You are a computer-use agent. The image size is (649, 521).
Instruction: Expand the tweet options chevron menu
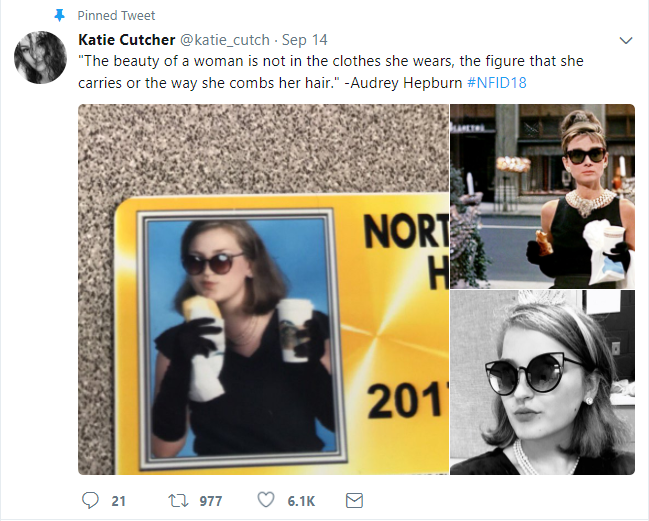[x=626, y=41]
